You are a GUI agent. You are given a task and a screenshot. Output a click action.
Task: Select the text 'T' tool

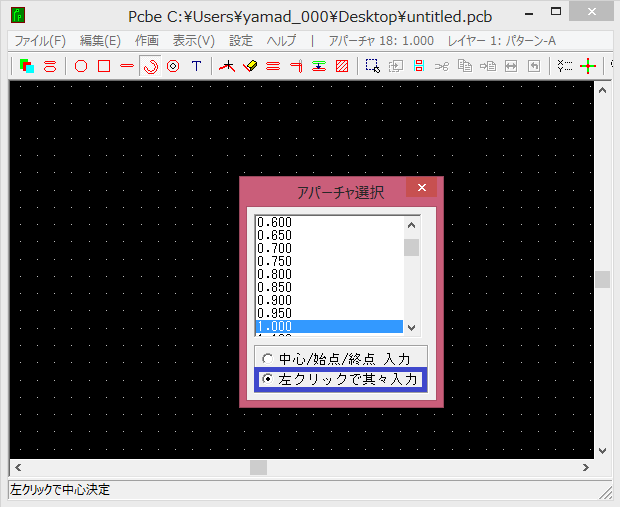pyautogui.click(x=196, y=66)
